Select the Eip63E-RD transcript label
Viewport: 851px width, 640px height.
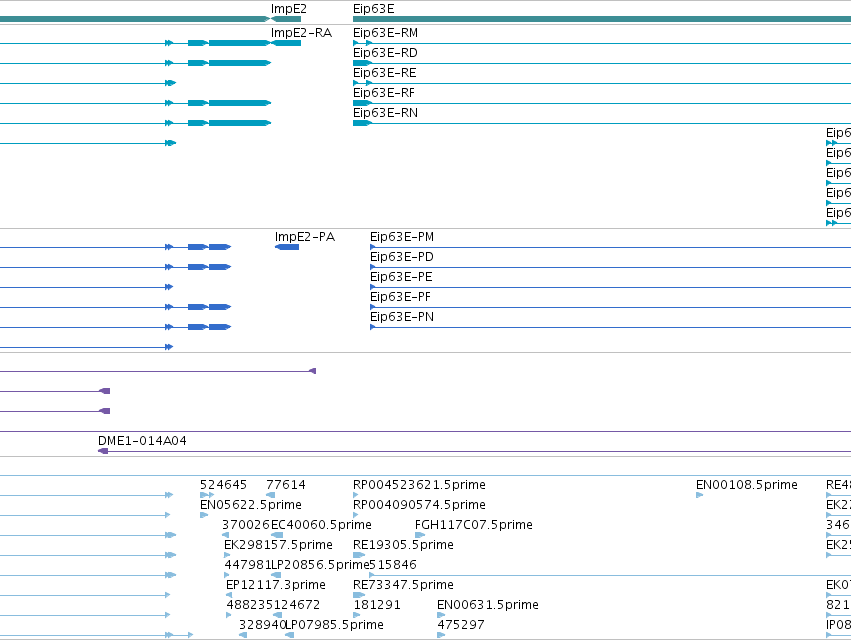point(385,53)
